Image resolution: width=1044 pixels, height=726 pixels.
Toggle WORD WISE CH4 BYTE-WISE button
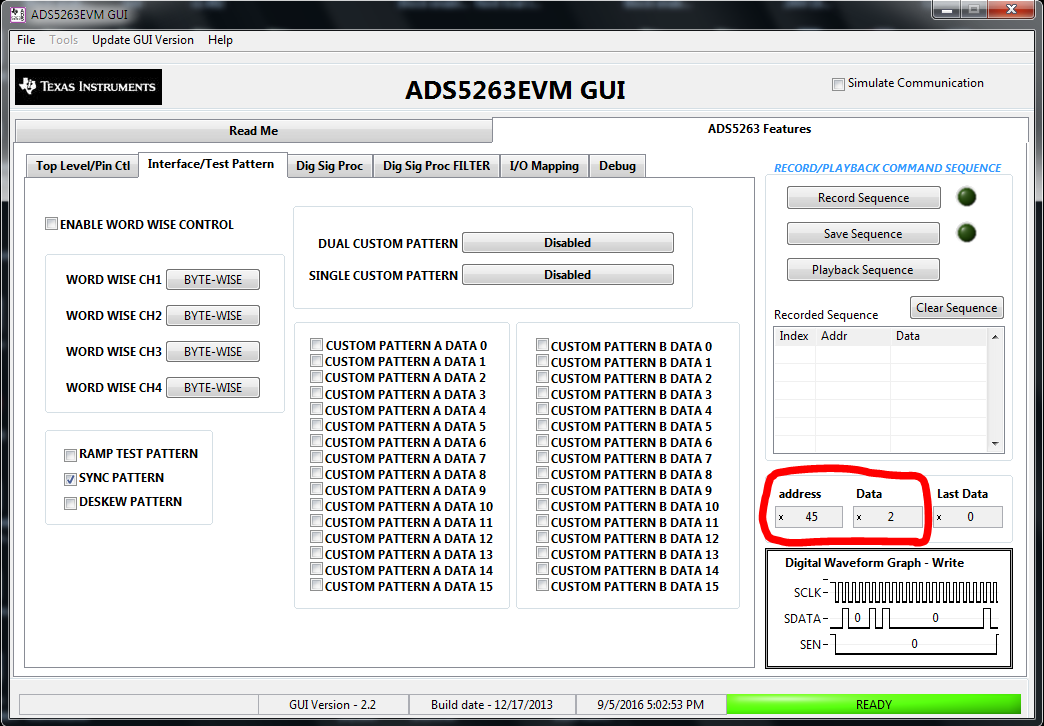(213, 388)
